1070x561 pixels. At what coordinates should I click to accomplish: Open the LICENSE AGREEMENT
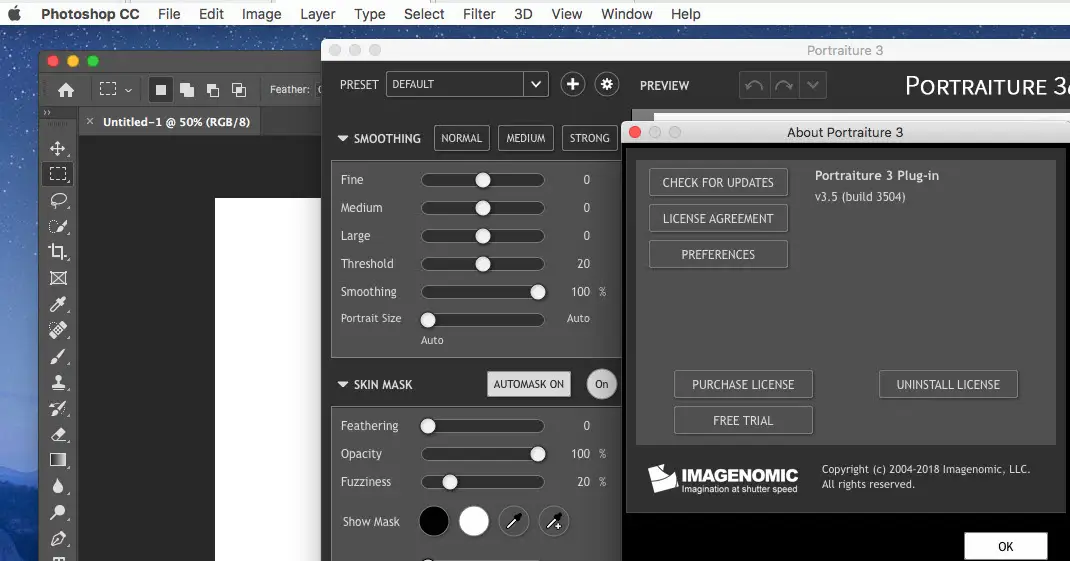tap(718, 218)
